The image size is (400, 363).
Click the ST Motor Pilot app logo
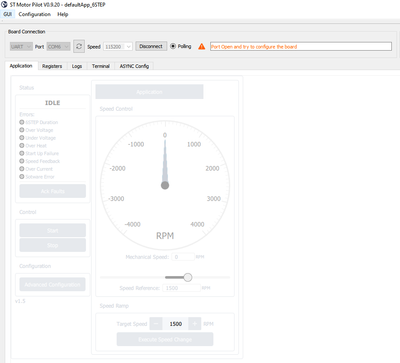(4, 5)
